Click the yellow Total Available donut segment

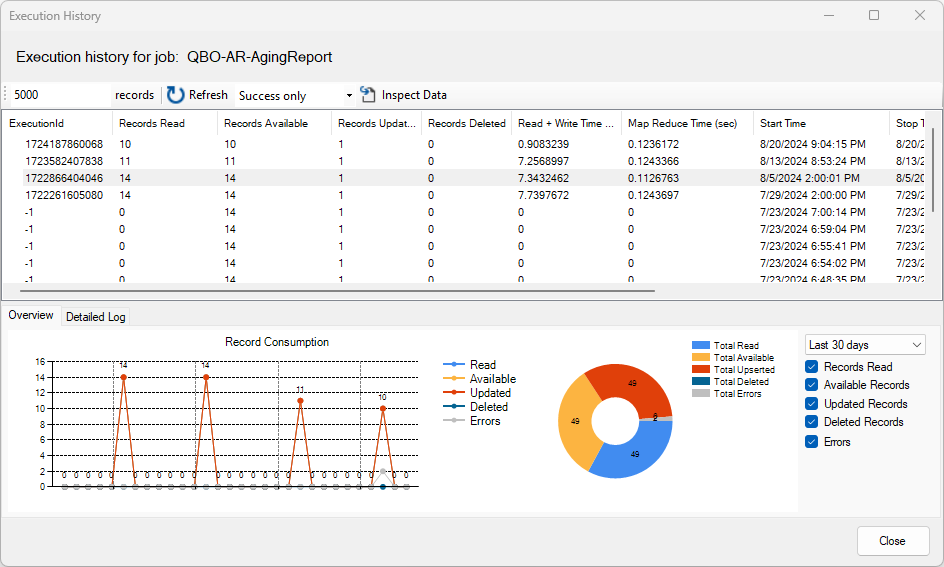tap(575, 421)
